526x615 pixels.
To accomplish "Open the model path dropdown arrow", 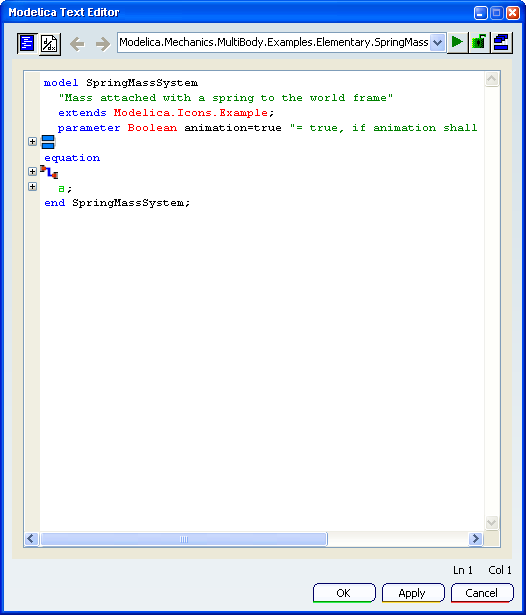I will [437, 42].
